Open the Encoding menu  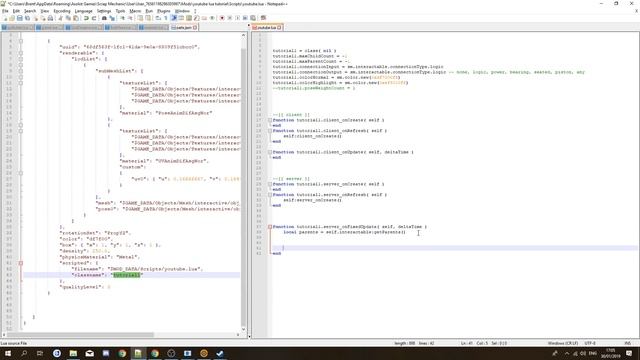62,11
